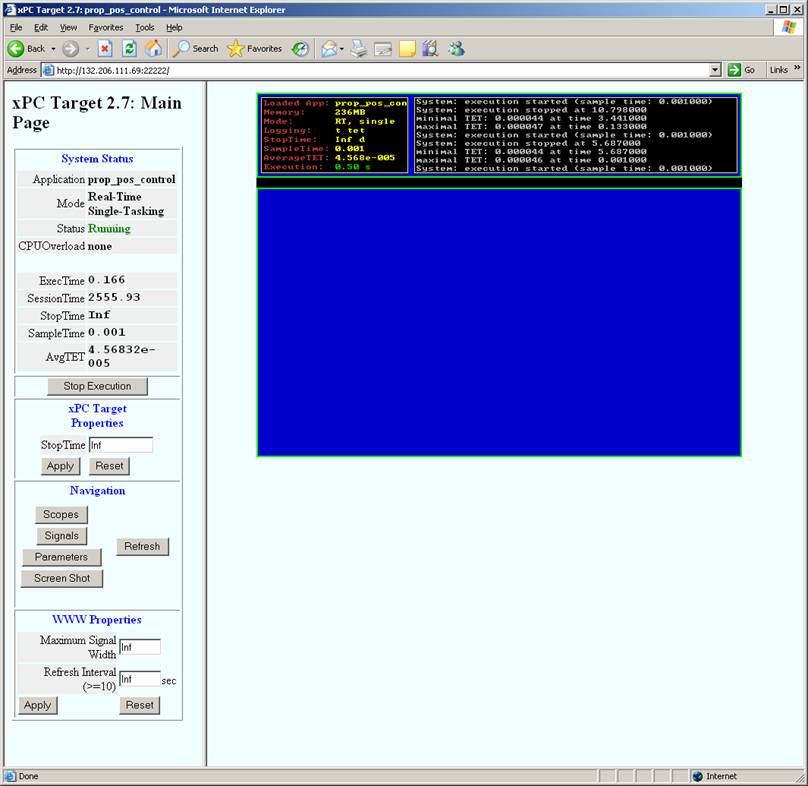The image size is (808, 786).
Task: Click the StopTime input field
Action: 121,445
